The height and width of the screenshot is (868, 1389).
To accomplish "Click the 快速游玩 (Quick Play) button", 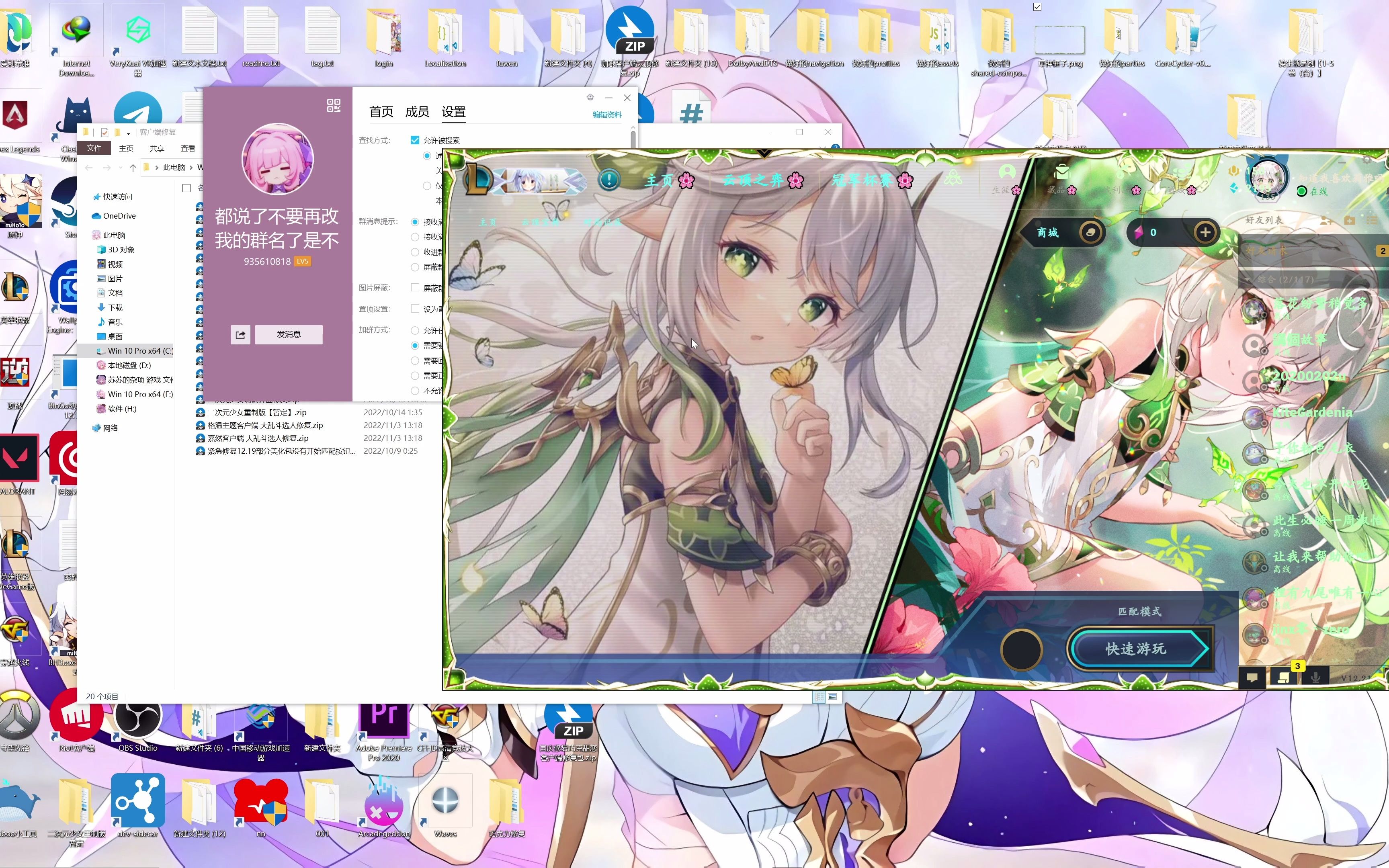I will pyautogui.click(x=1140, y=648).
